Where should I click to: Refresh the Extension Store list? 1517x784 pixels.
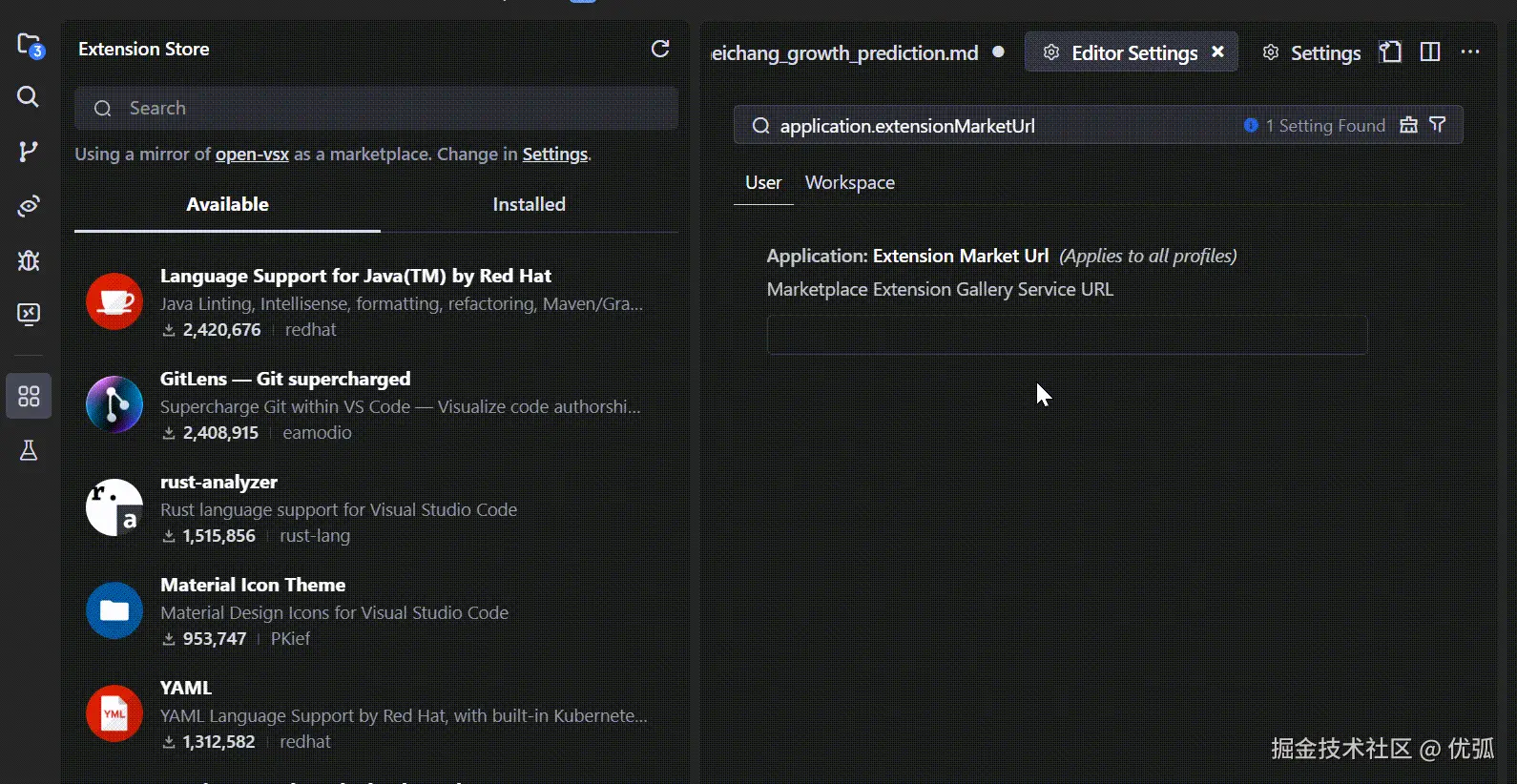(660, 49)
